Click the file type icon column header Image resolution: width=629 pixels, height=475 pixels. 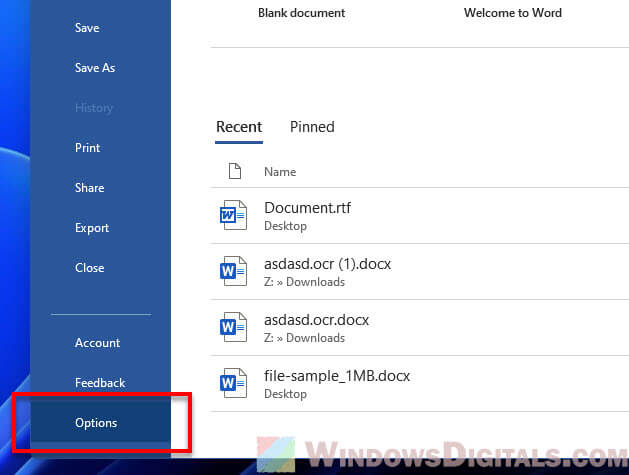point(235,171)
